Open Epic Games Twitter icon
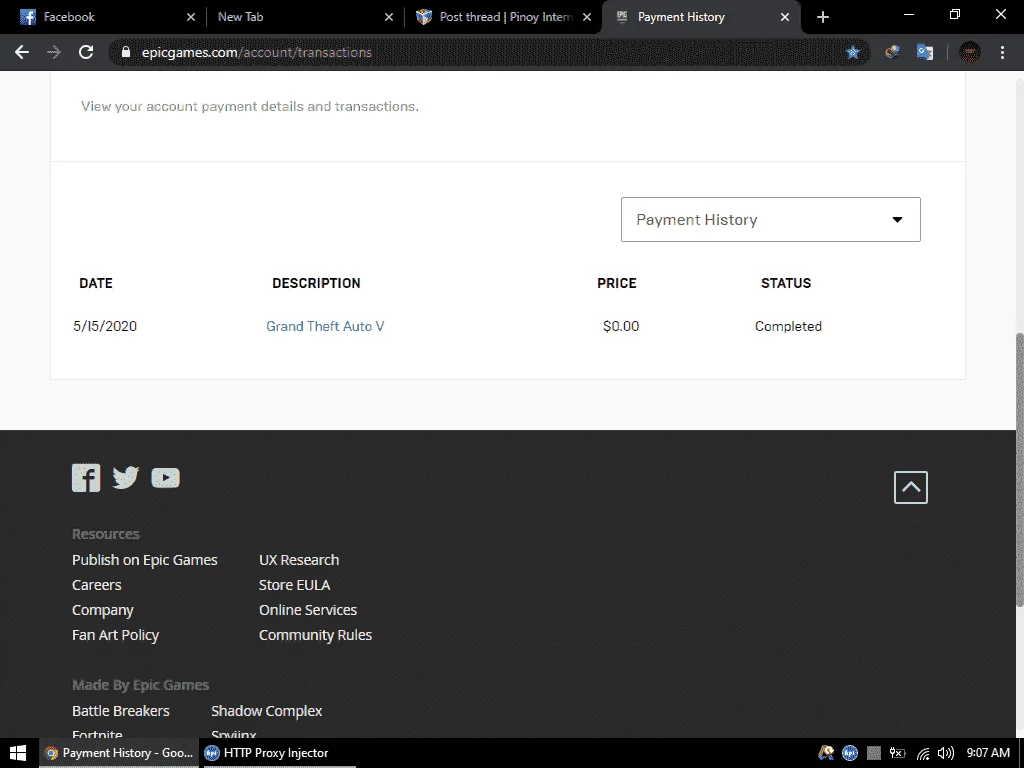 pos(125,477)
